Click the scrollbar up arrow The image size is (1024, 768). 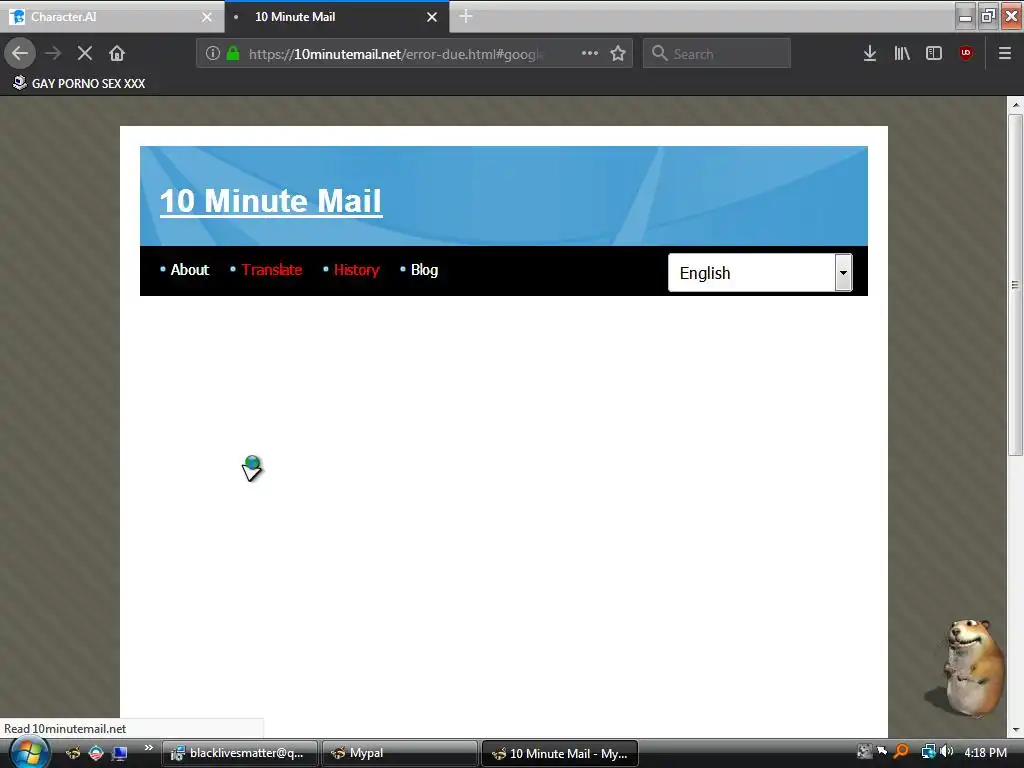tap(1015, 104)
